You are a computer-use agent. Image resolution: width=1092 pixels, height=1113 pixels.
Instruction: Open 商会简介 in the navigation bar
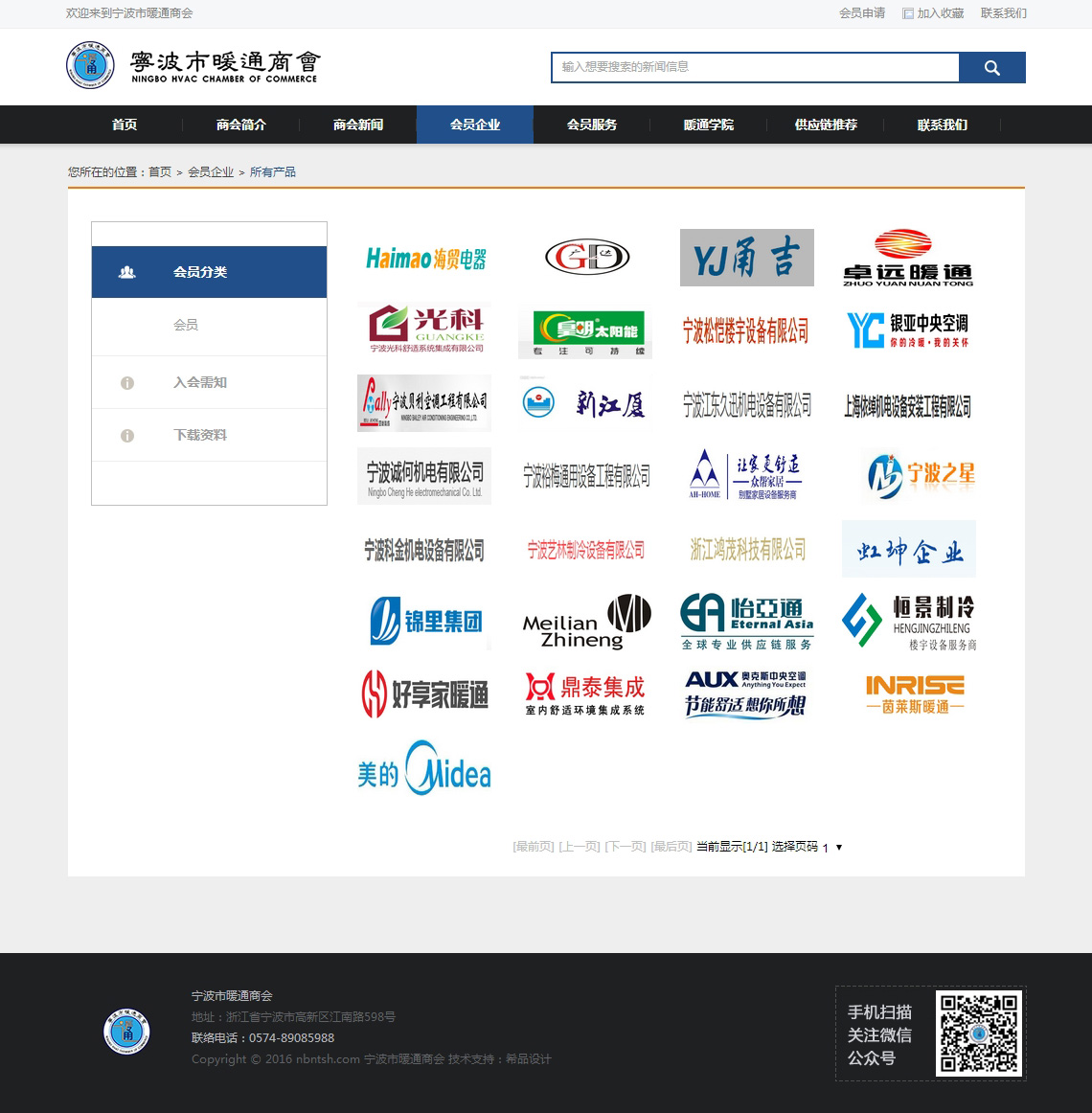tap(240, 125)
